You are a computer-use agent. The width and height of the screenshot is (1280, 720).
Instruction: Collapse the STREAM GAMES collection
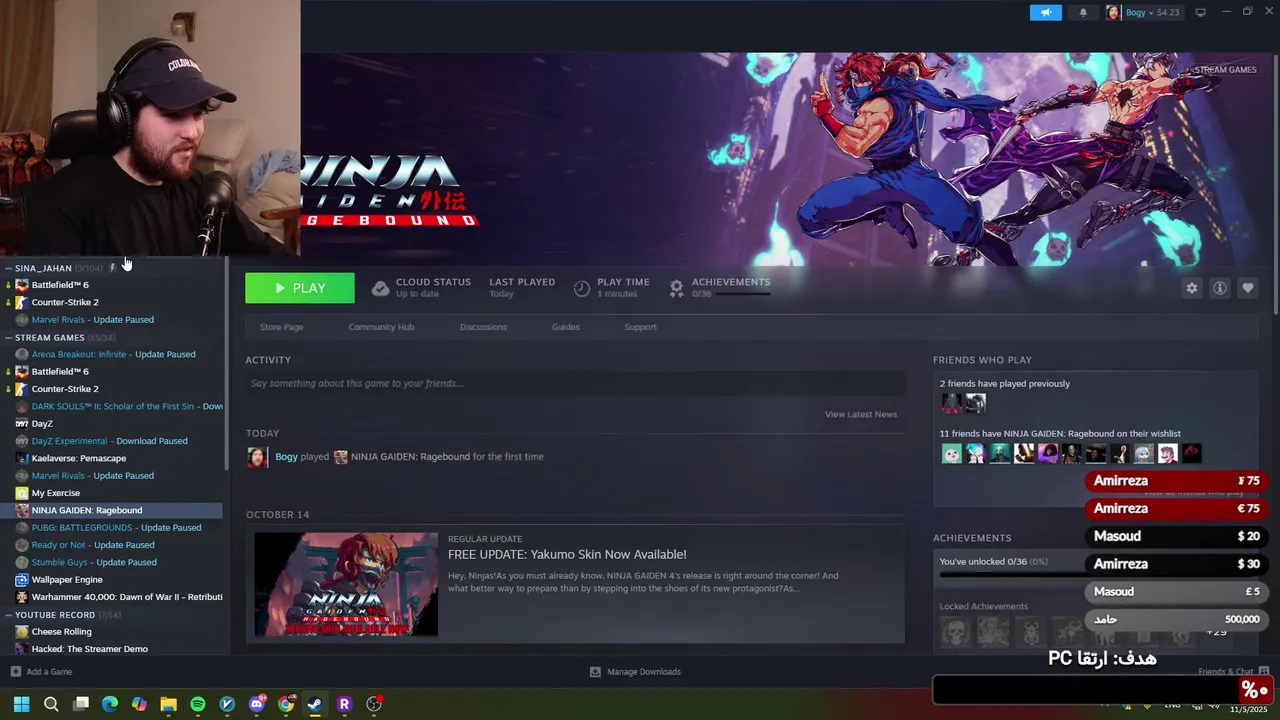click(x=8, y=337)
